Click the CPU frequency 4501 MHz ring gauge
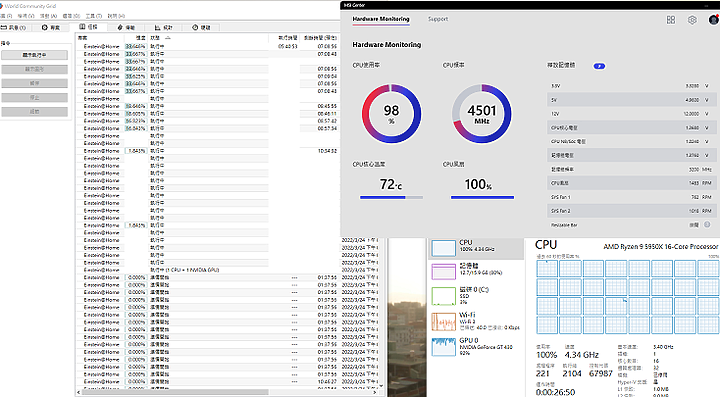The image size is (720, 397). click(482, 113)
